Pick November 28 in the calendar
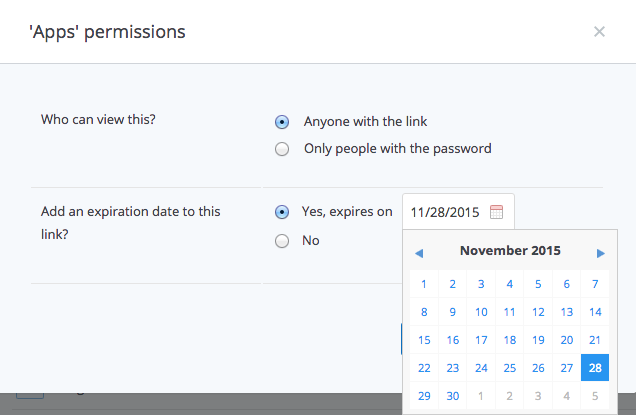Viewport: 636px width, 415px height. coord(595,368)
